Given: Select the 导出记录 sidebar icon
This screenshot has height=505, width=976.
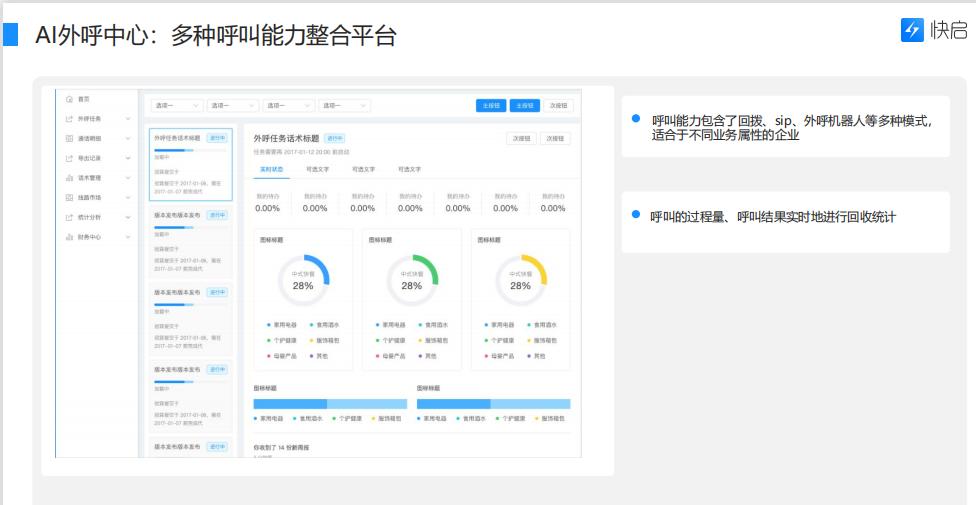Looking at the screenshot, I should 69,158.
